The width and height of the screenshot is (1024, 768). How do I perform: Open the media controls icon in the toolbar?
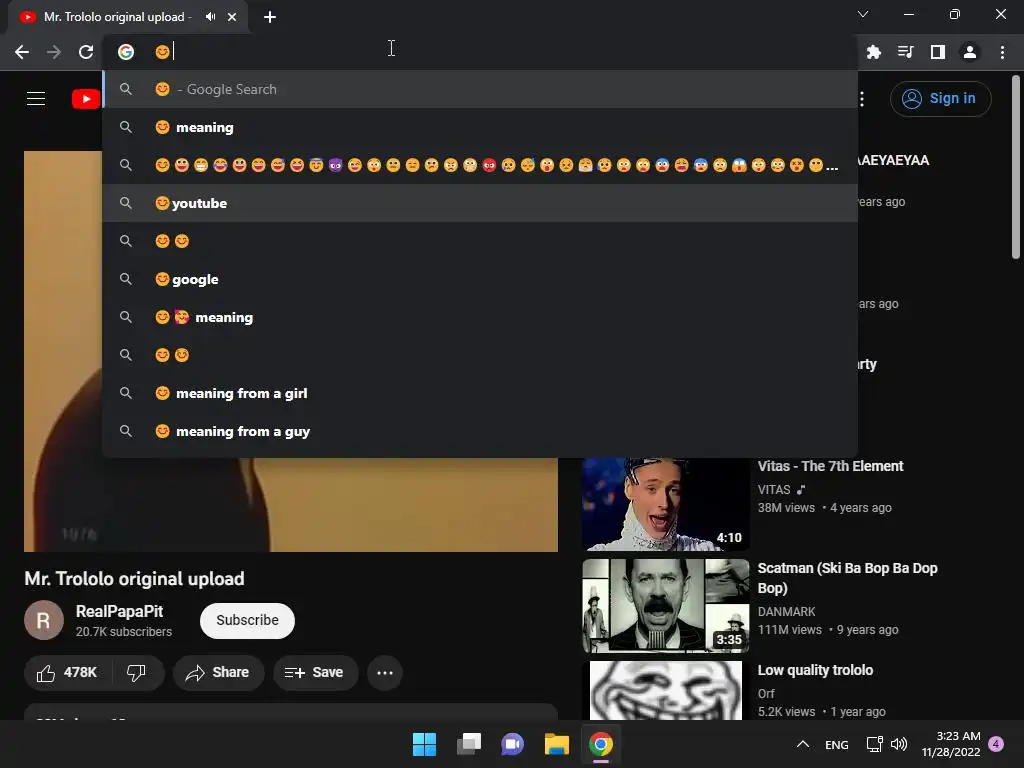click(905, 52)
